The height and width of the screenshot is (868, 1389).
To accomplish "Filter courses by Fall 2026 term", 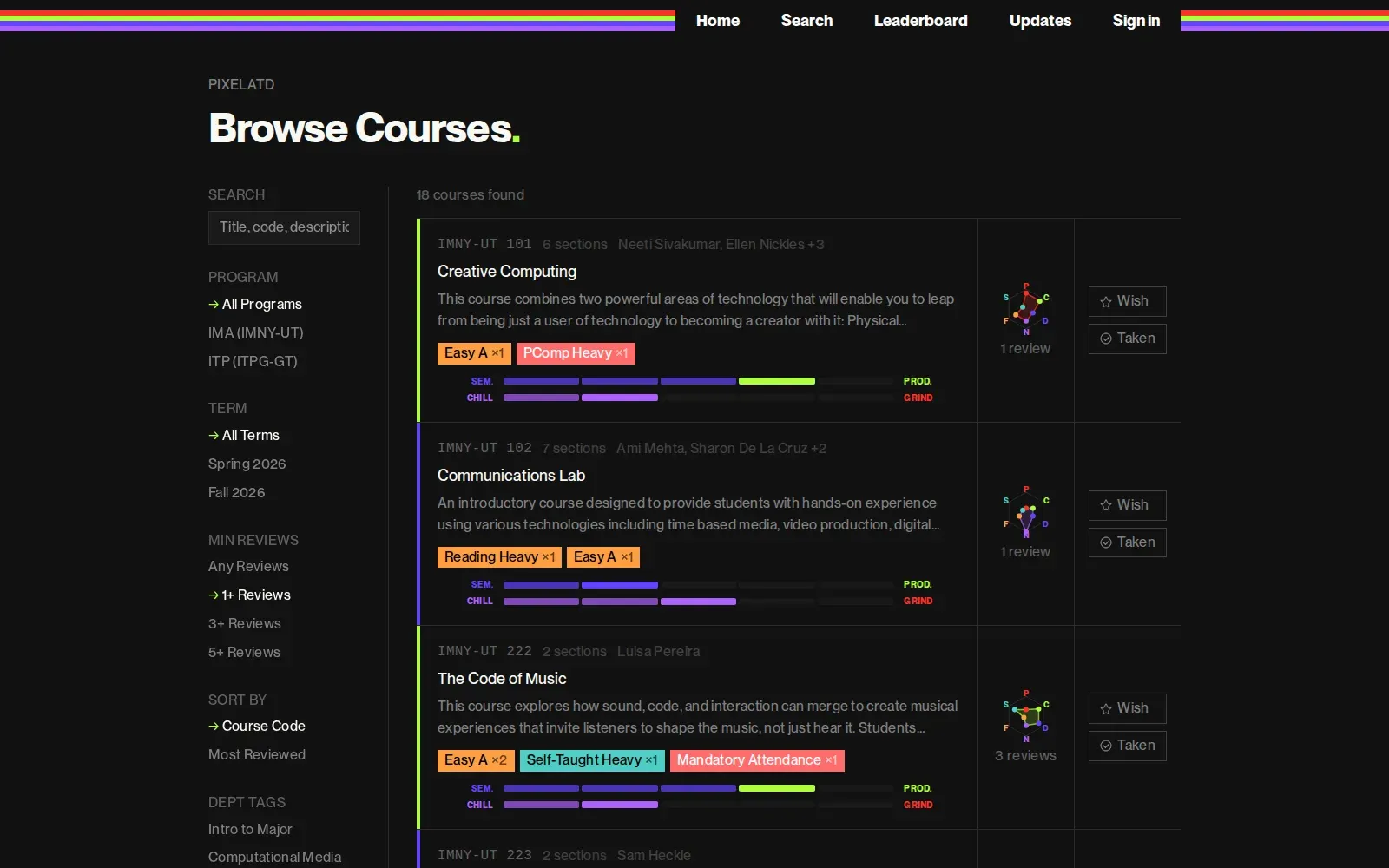I will coord(237,492).
